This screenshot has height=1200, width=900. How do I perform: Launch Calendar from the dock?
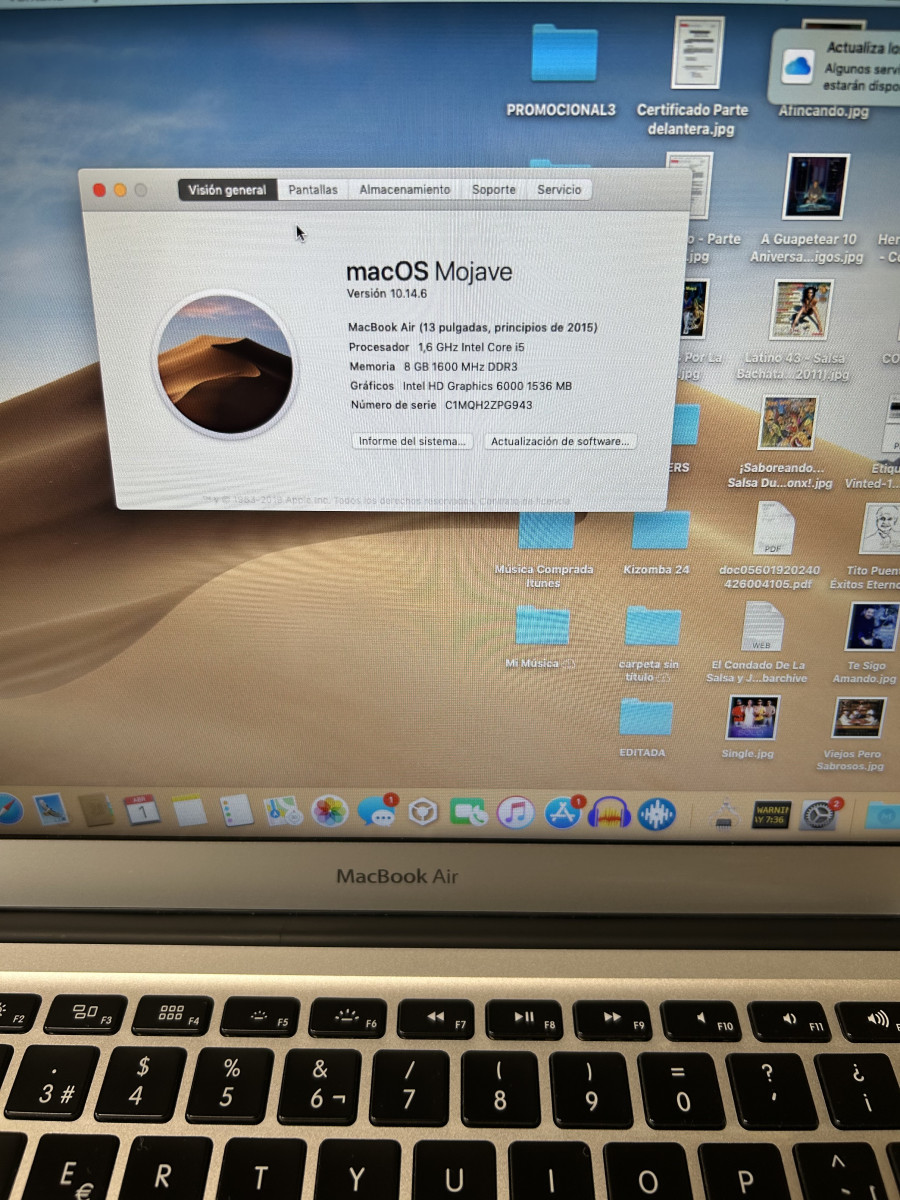point(142,810)
